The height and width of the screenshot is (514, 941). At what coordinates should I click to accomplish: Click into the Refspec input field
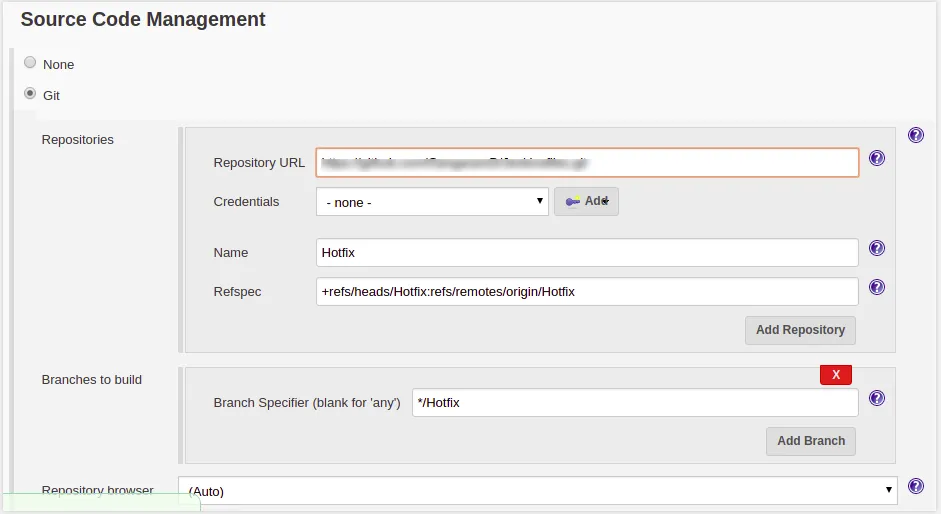[x=587, y=292]
